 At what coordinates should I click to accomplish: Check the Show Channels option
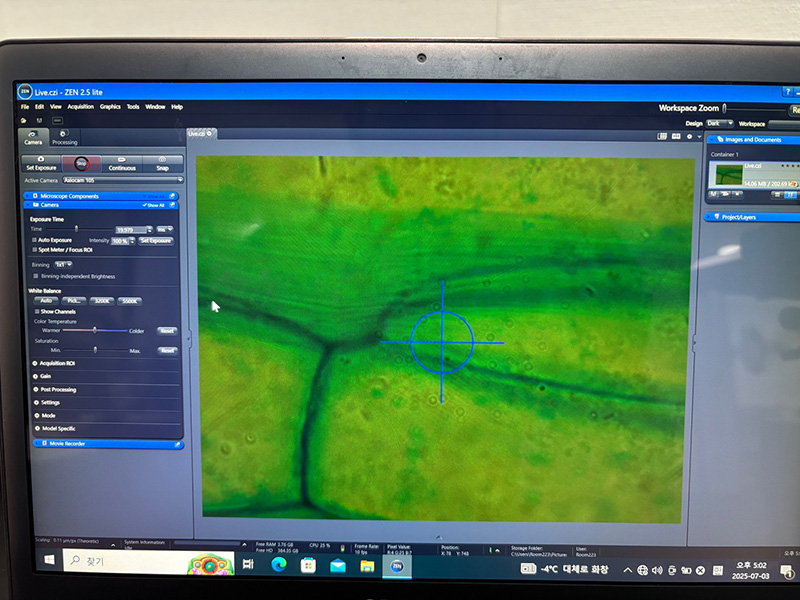[37, 311]
